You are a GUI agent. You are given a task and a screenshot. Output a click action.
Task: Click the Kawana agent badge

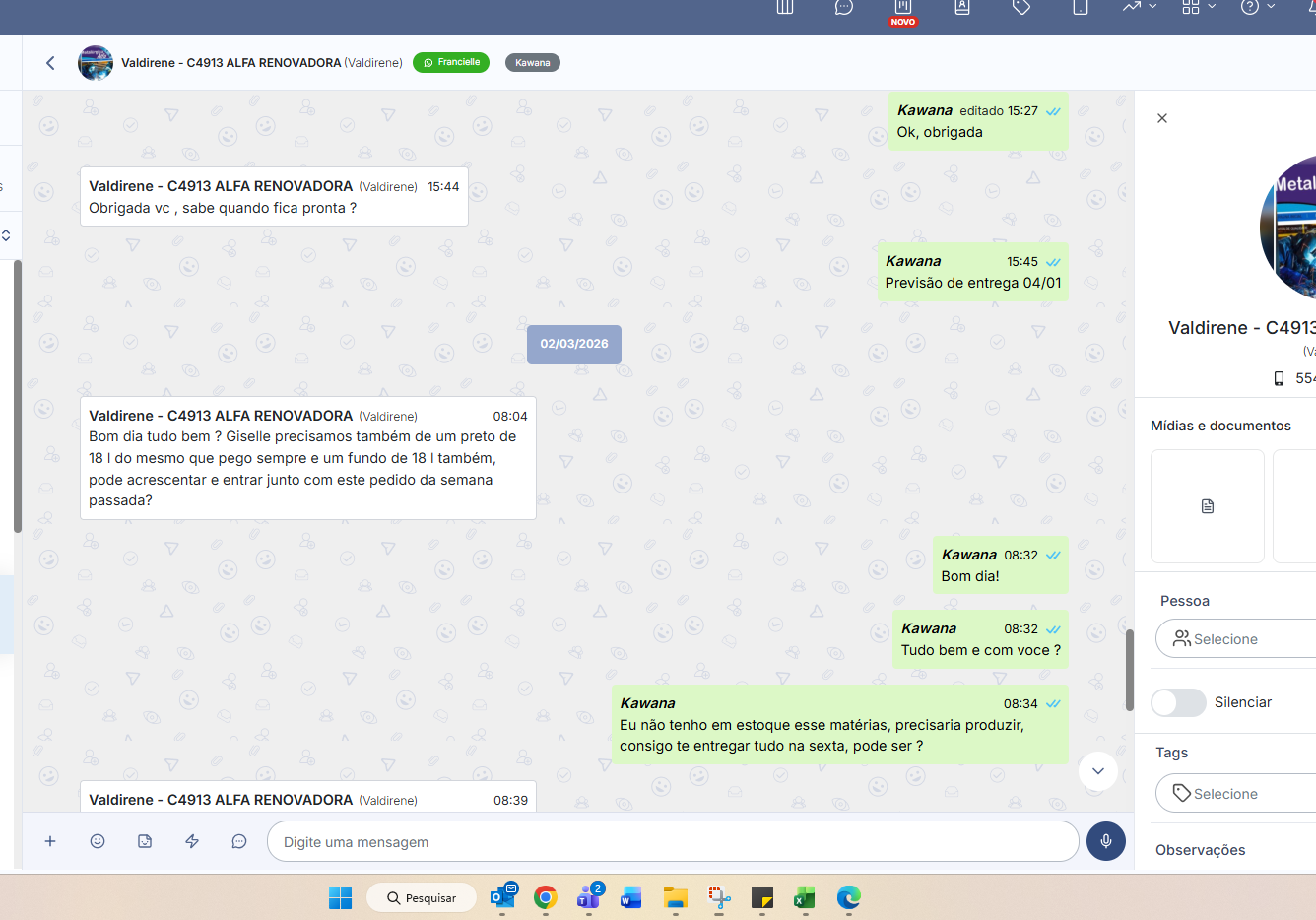click(532, 63)
